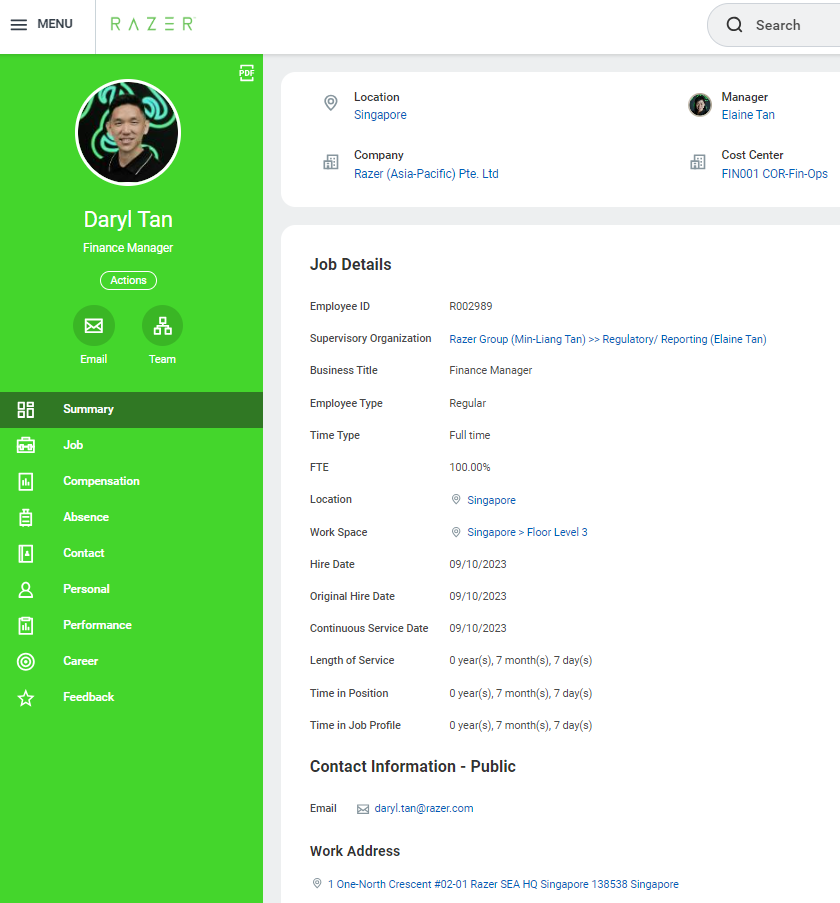Open the Actions button menu
The height and width of the screenshot is (903, 840).
pos(128,280)
